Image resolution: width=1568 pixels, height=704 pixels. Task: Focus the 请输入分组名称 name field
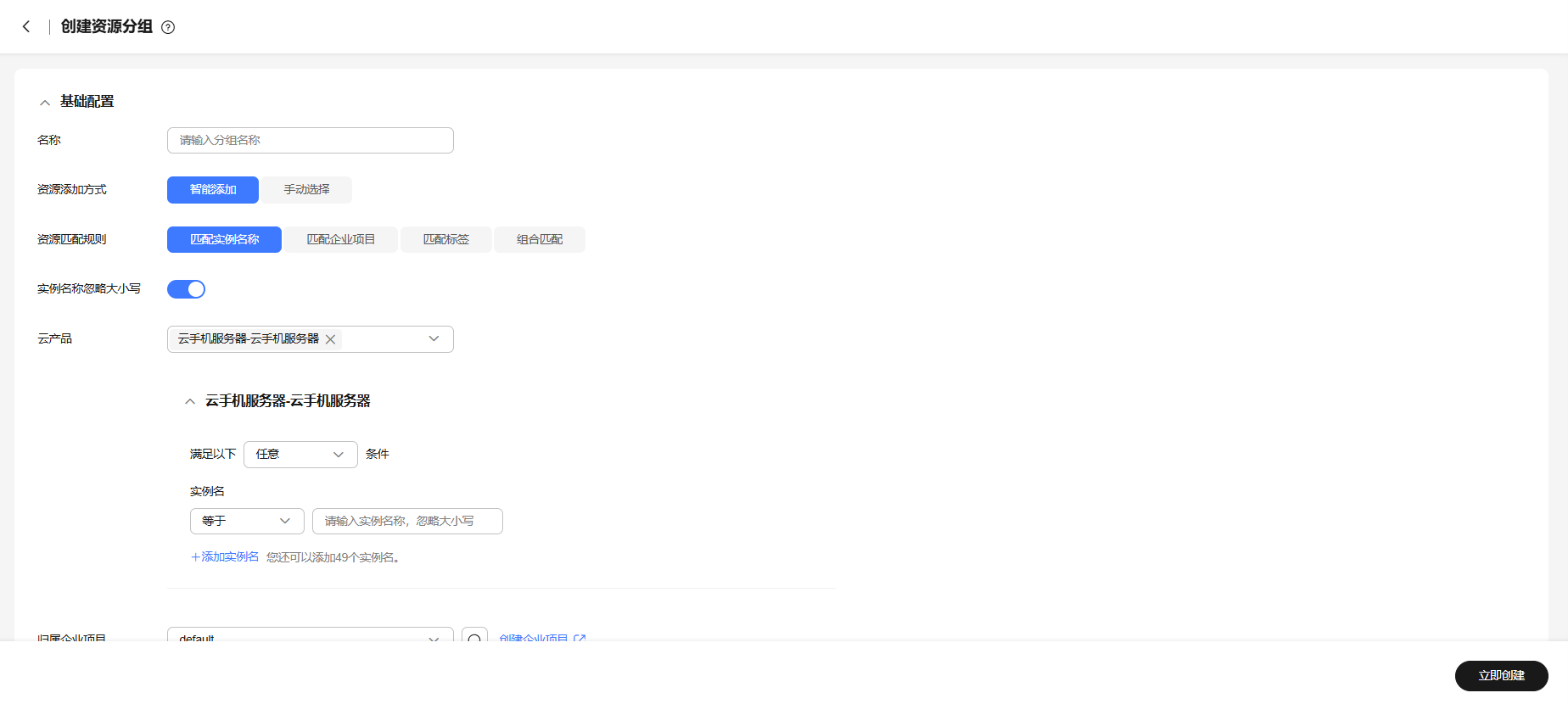pyautogui.click(x=311, y=140)
